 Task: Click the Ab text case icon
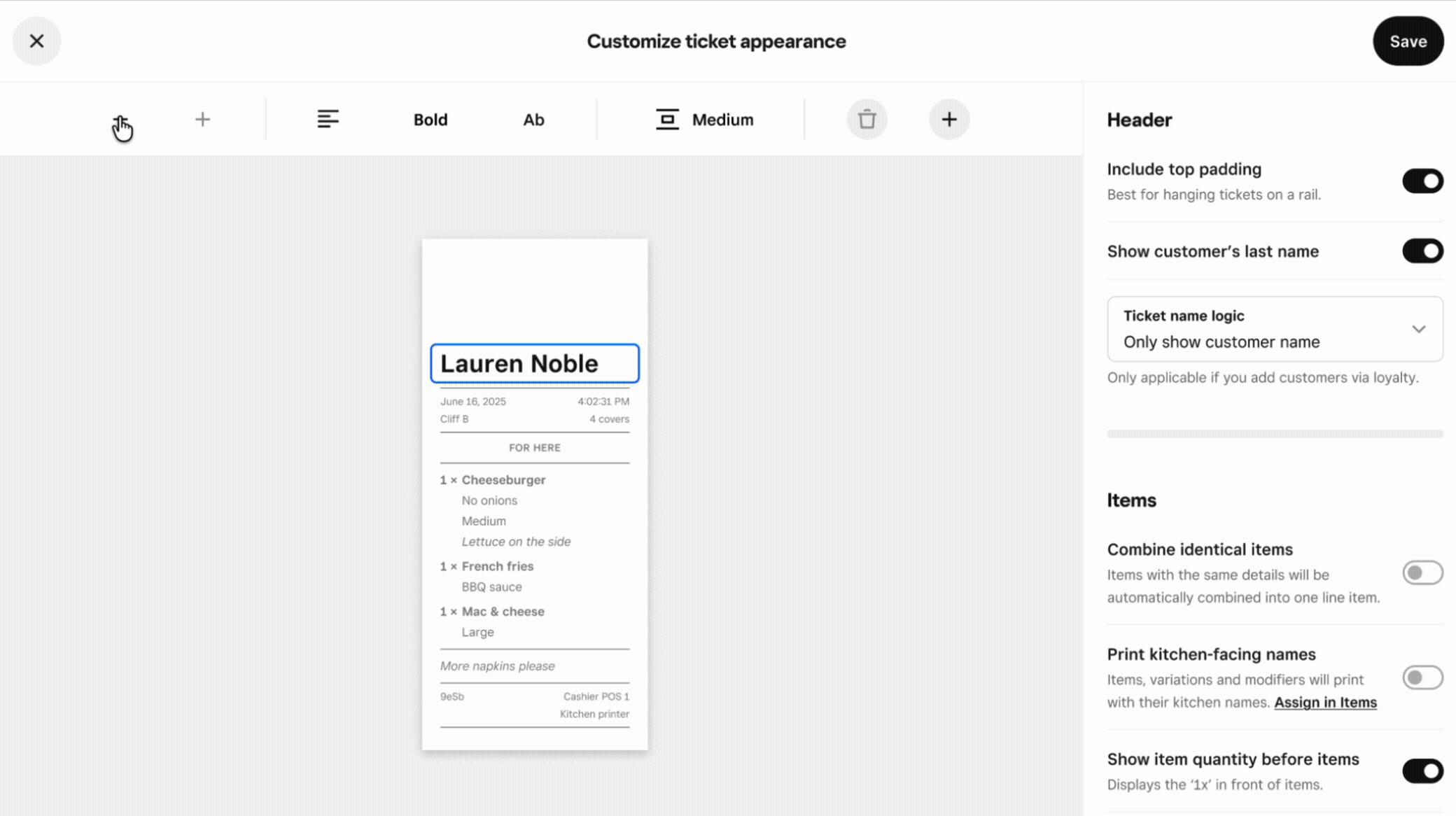pos(533,120)
